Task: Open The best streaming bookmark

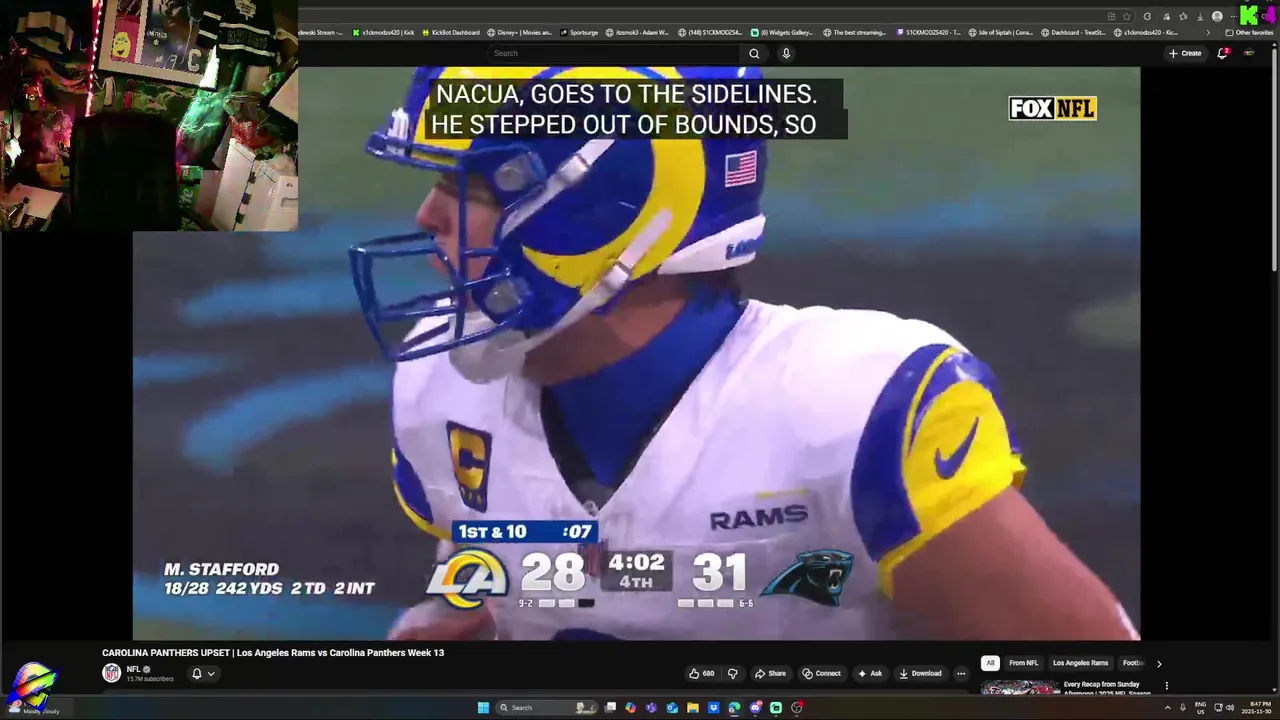Action: [x=855, y=32]
